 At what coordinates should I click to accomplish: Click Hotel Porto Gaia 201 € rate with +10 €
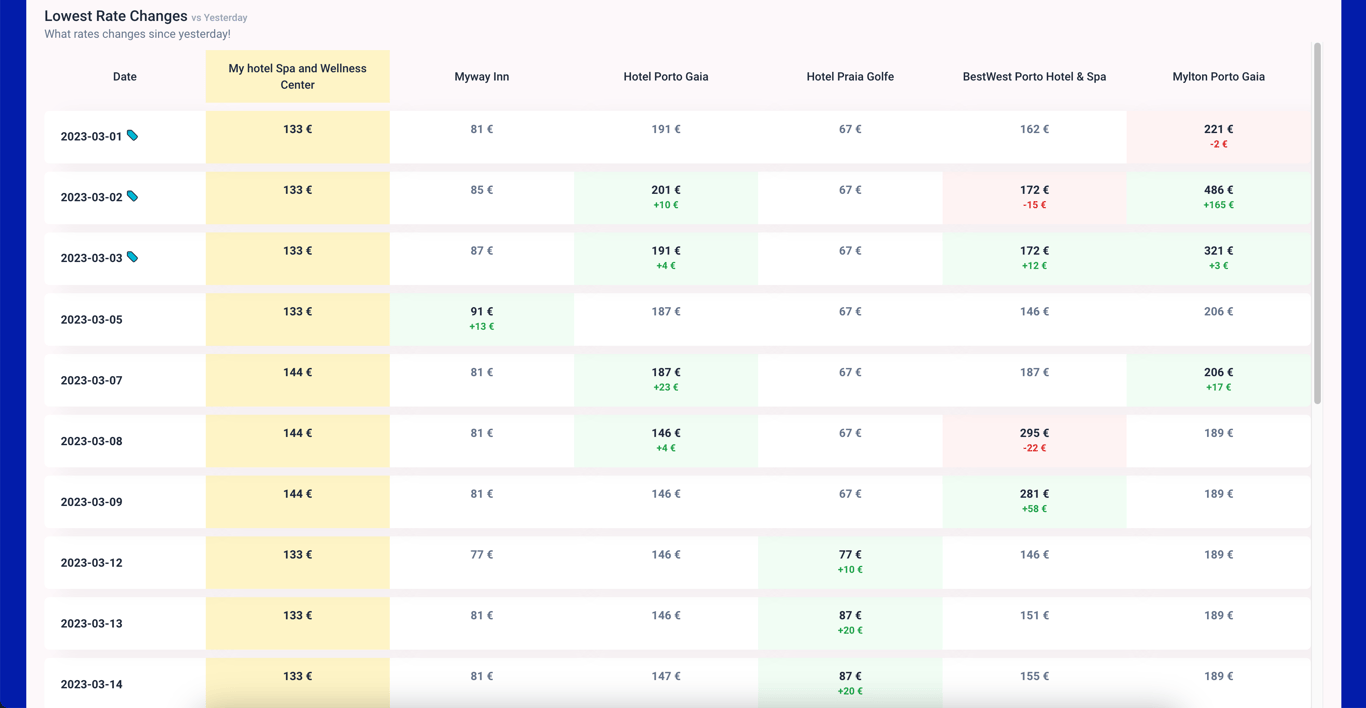pos(666,198)
